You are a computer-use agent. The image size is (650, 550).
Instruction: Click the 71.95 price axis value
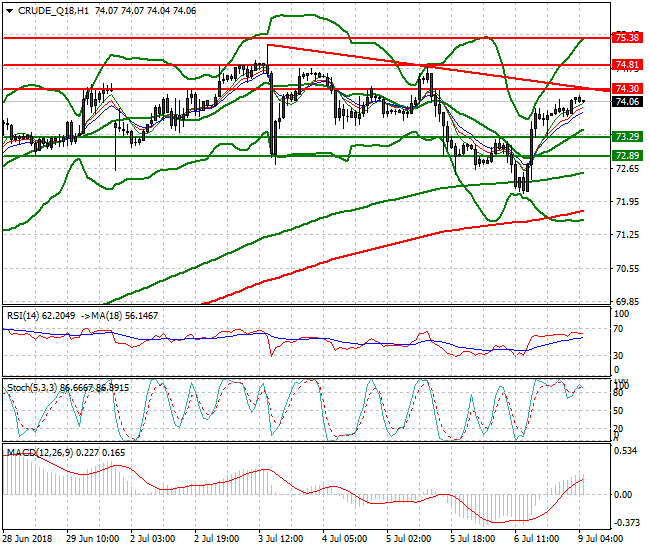click(627, 202)
